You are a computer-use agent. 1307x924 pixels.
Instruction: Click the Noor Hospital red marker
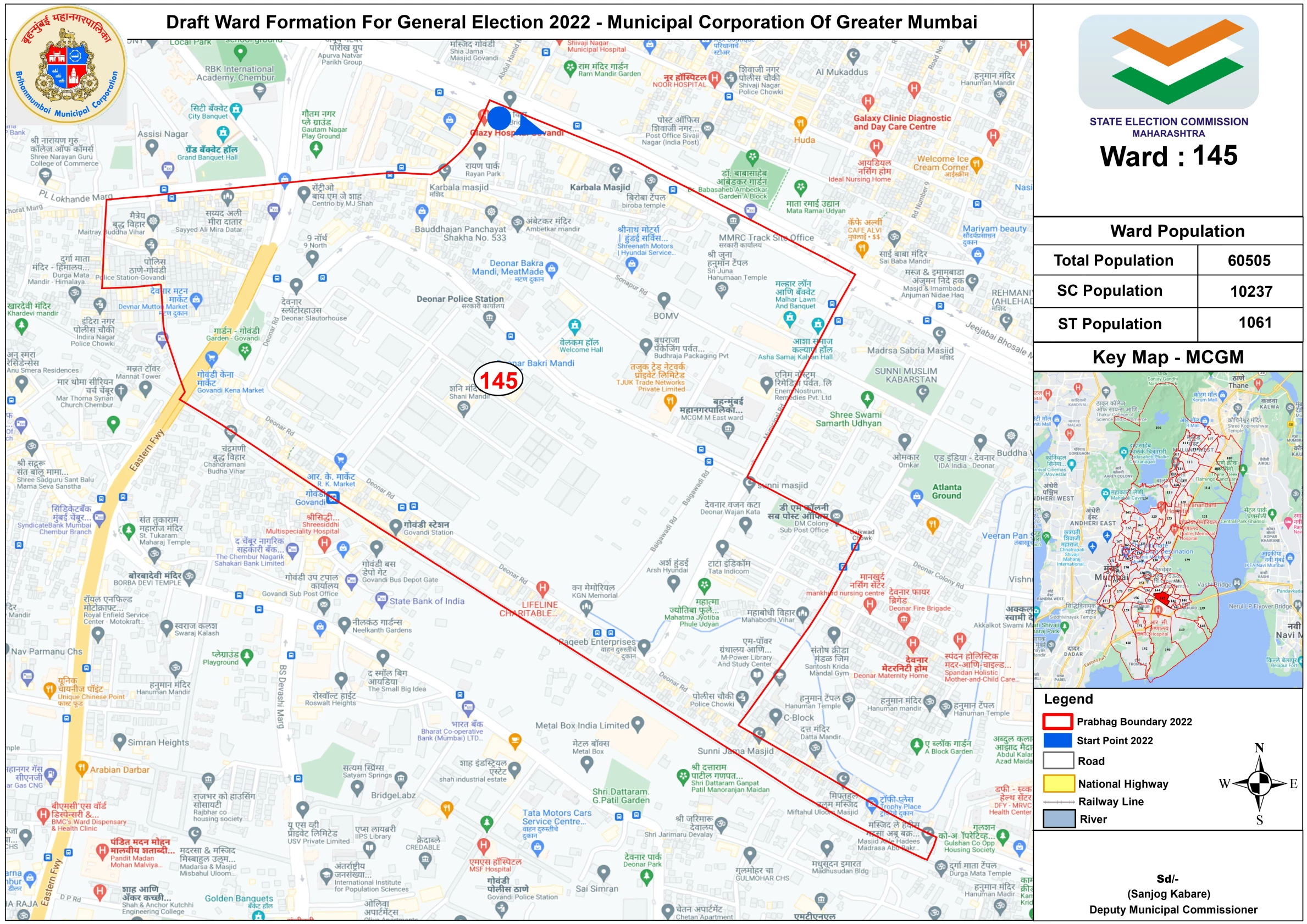(x=715, y=78)
